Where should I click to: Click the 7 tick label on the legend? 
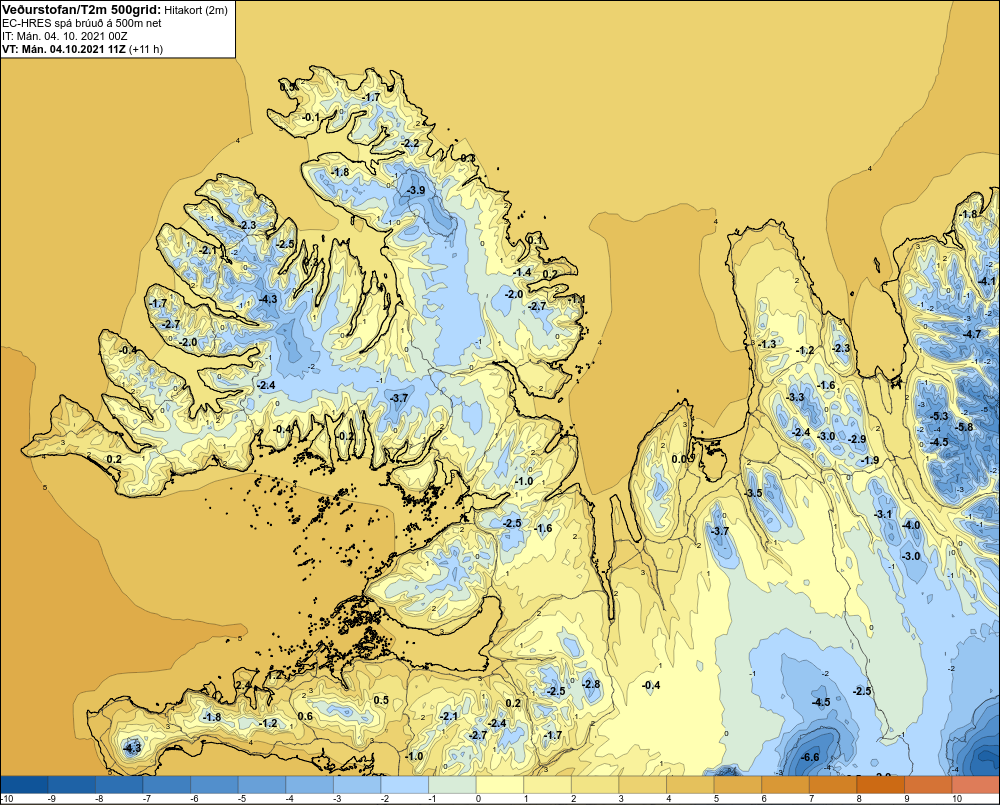pyautogui.click(x=812, y=799)
